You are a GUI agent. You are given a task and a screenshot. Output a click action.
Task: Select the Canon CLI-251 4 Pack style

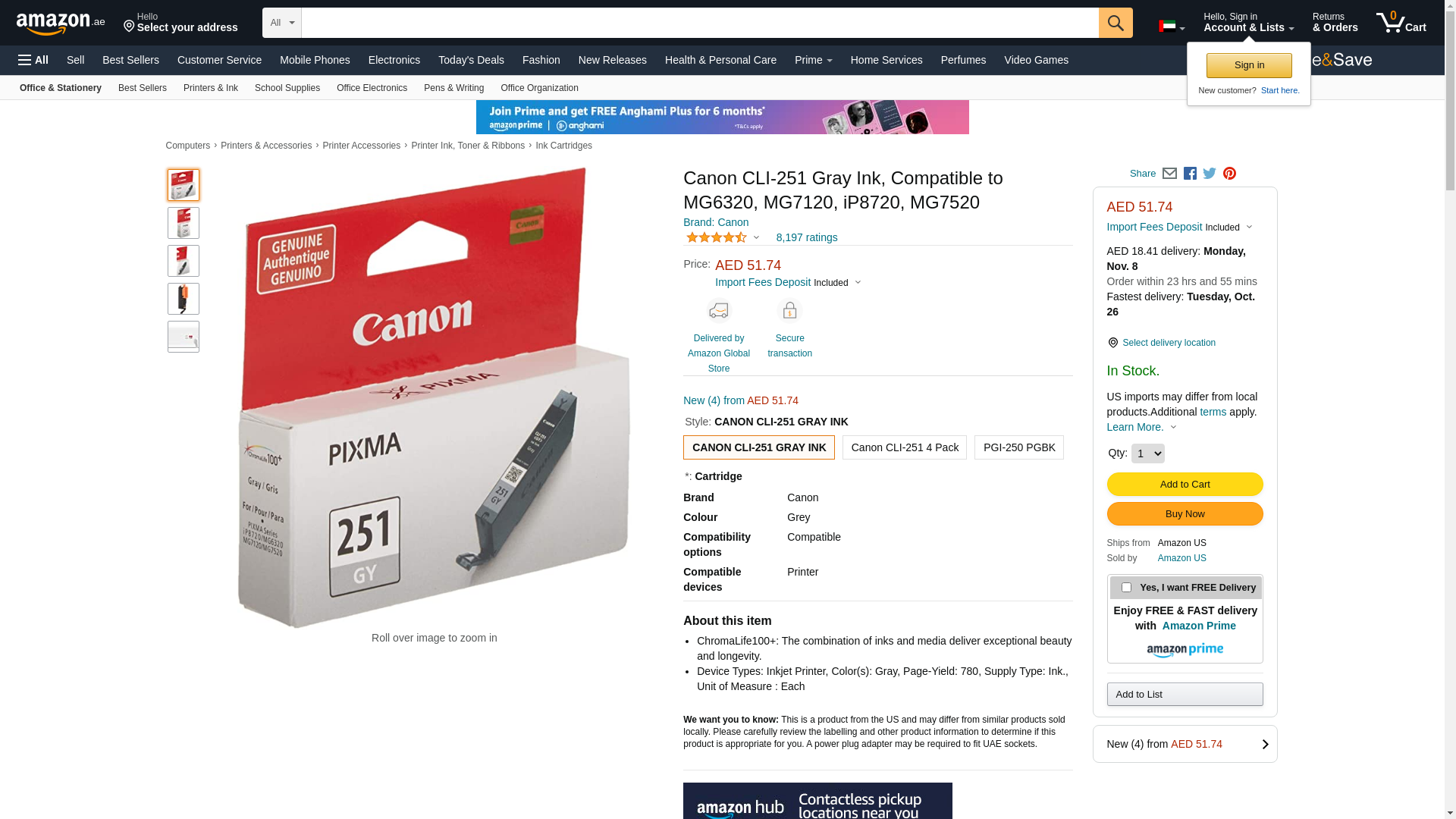[905, 447]
